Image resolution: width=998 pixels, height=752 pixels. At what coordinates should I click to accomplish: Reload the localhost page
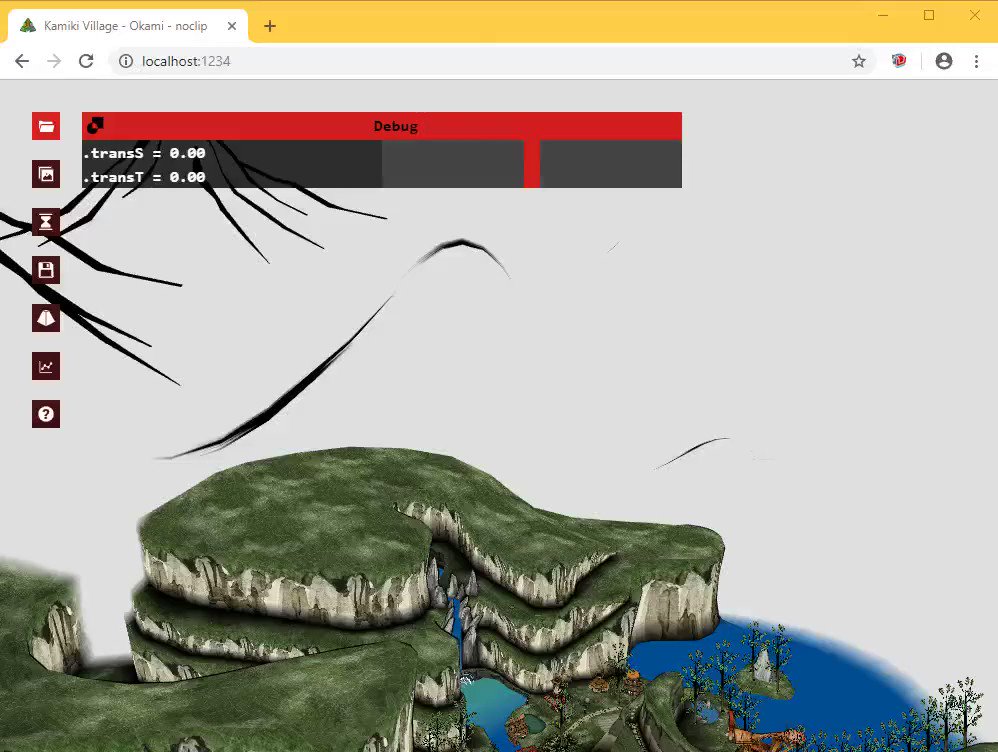86,61
